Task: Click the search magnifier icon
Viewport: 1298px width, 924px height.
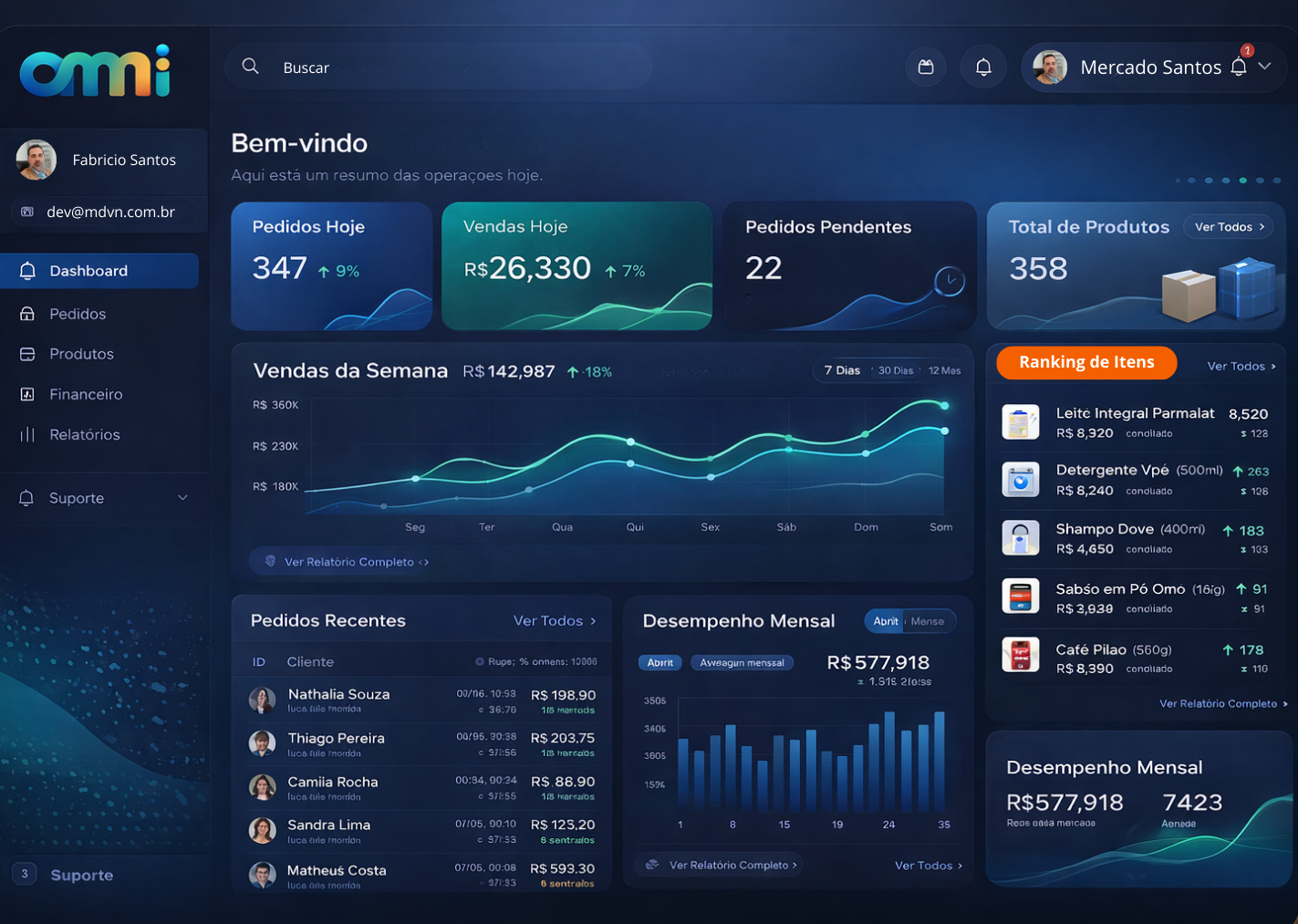Action: coord(250,67)
